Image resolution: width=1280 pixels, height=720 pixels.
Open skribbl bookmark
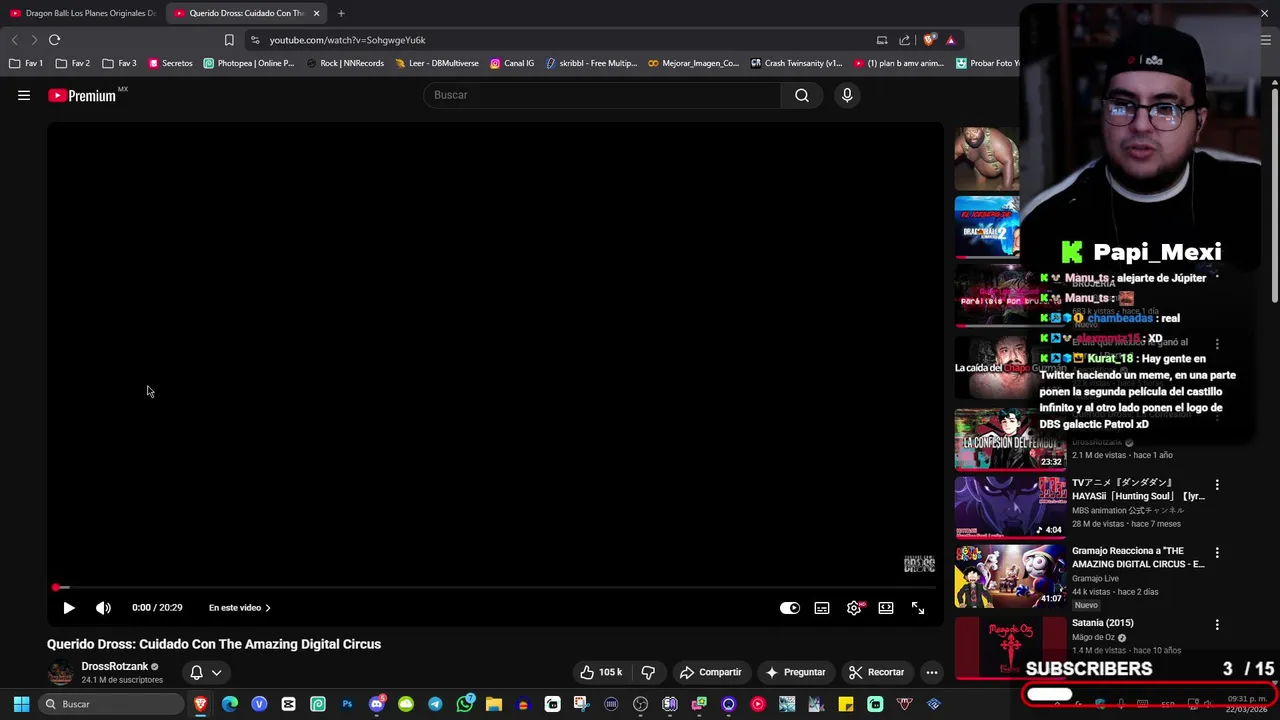tap(591, 63)
